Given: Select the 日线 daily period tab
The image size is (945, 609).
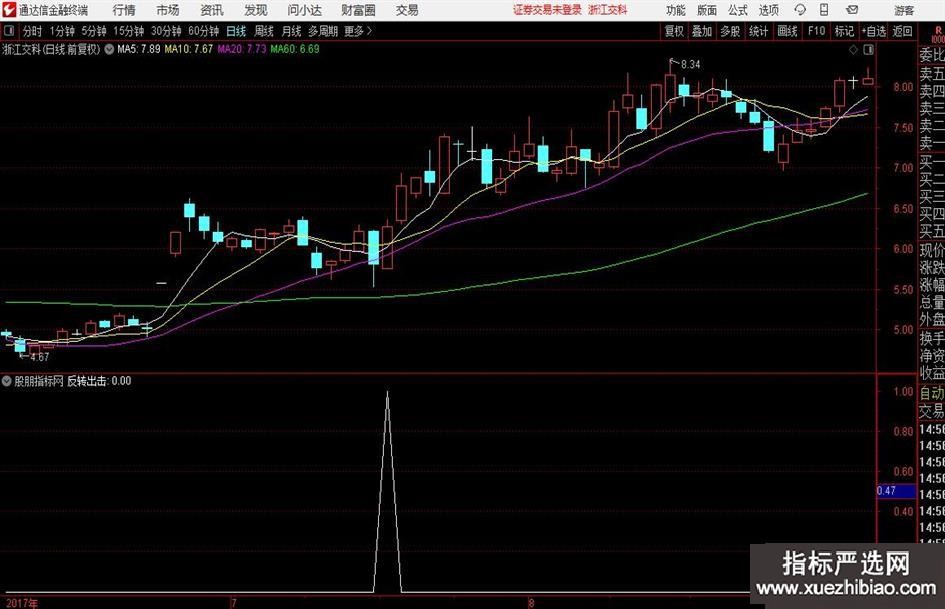Looking at the screenshot, I should (236, 31).
